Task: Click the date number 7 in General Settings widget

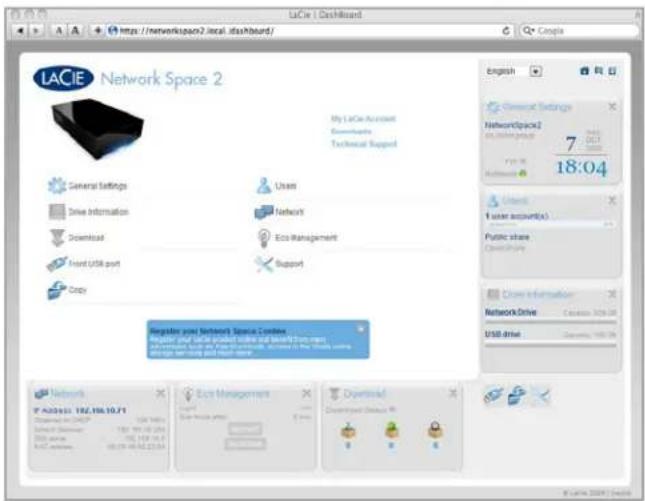Action: click(x=571, y=144)
